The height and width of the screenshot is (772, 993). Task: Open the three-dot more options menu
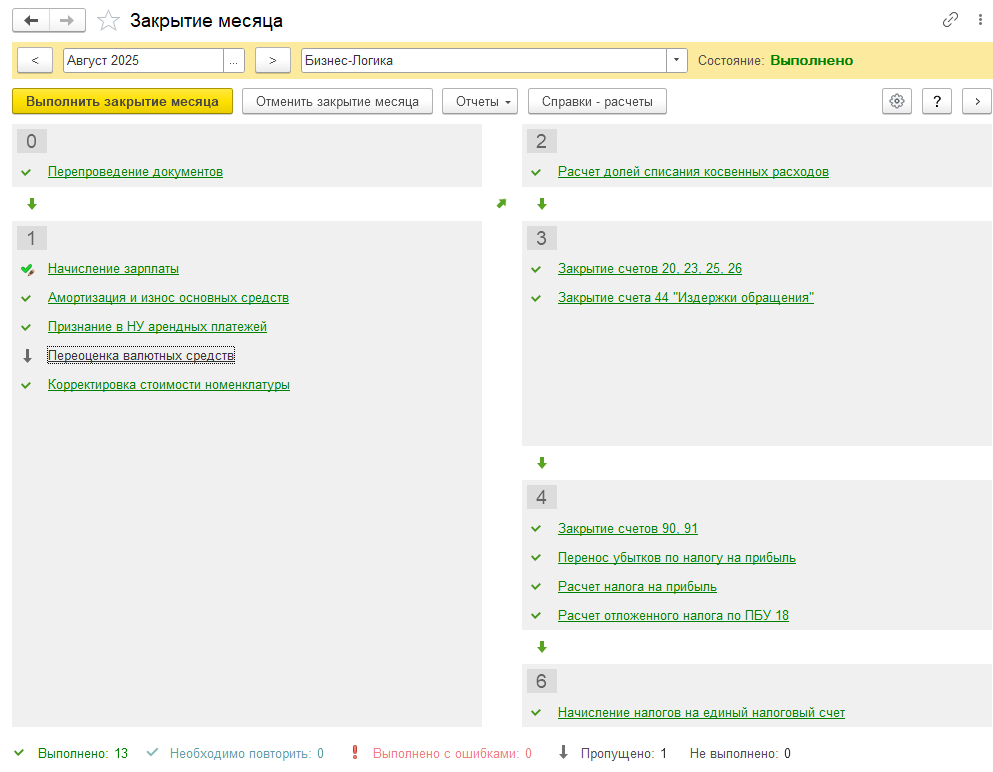pos(980,20)
